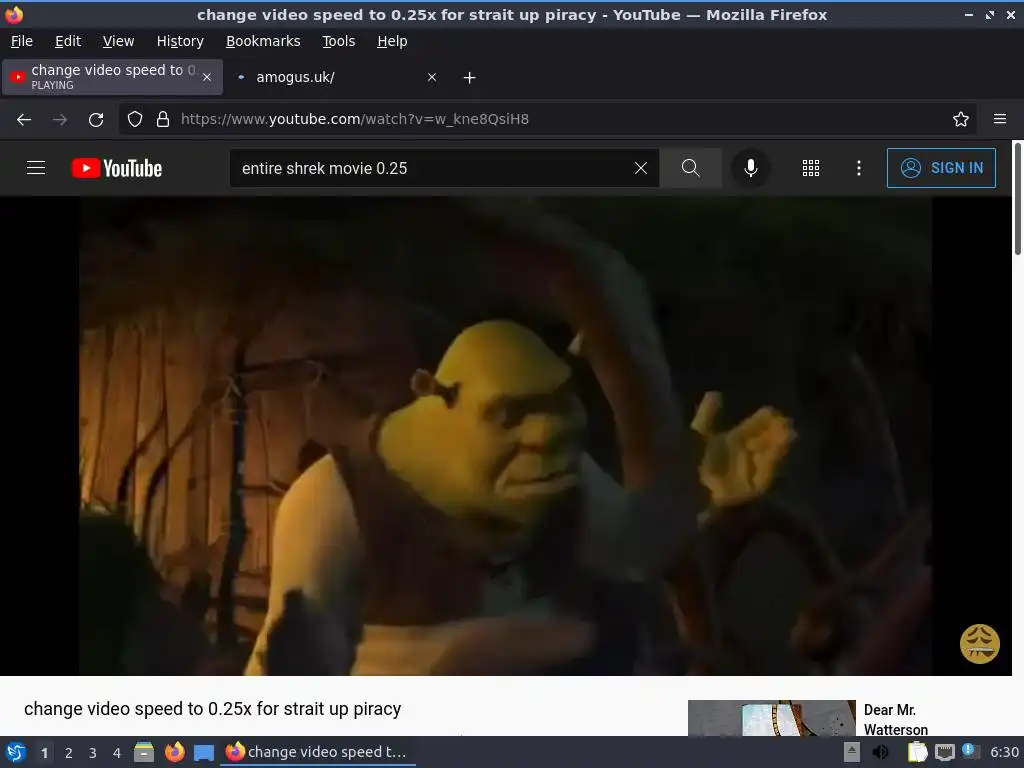Viewport: 1024px width, 768px height.
Task: Open the update notification tray icon
Action: coord(970,751)
